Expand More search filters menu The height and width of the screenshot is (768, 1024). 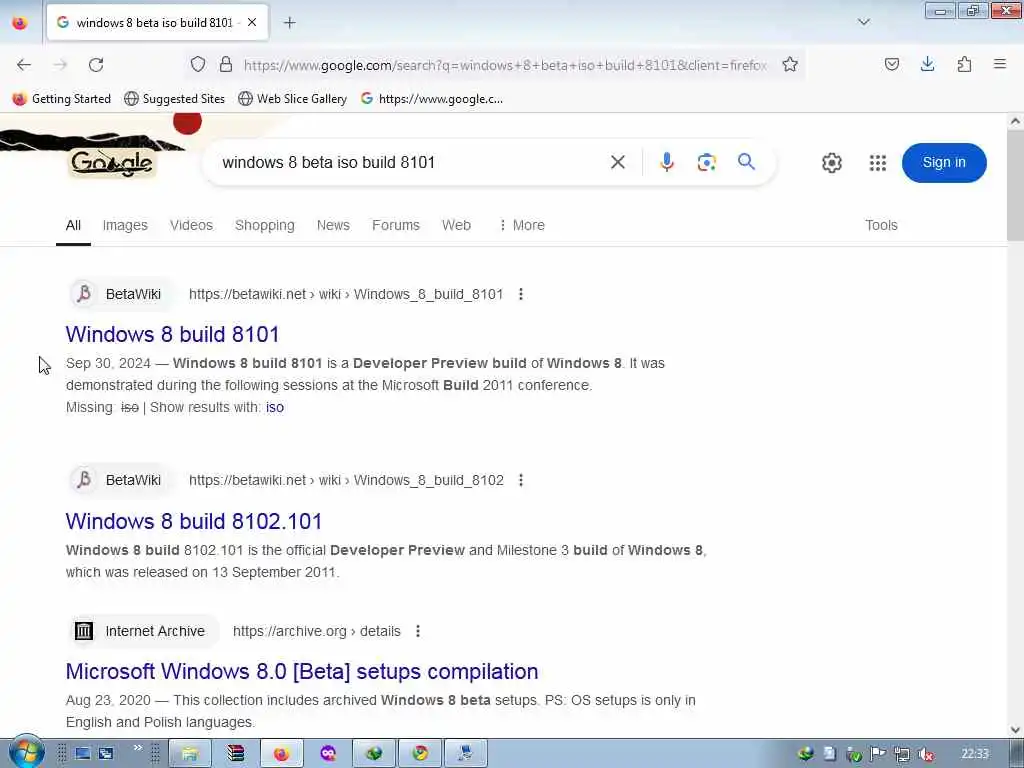click(x=521, y=225)
